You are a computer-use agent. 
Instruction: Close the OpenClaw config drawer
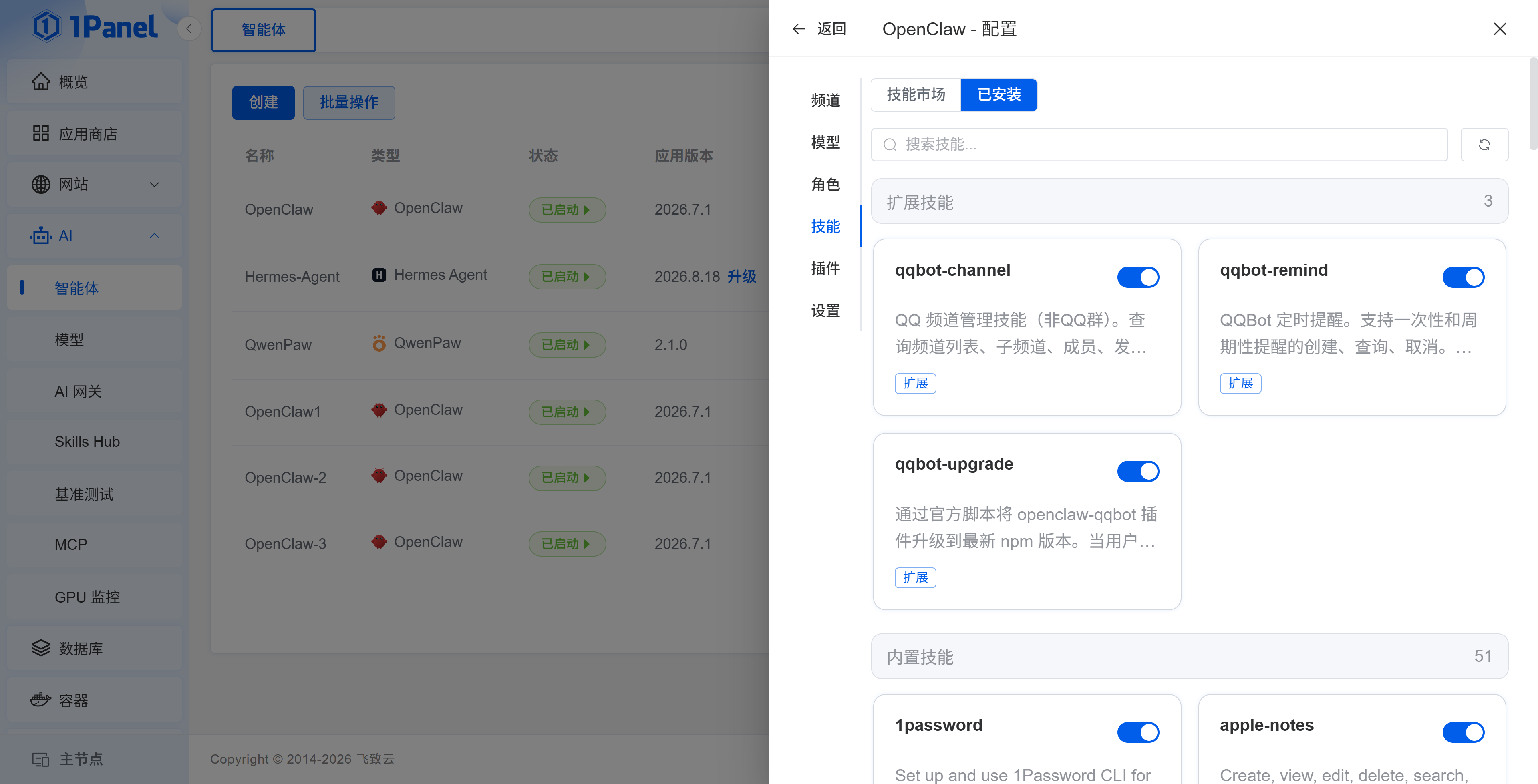click(x=1499, y=29)
